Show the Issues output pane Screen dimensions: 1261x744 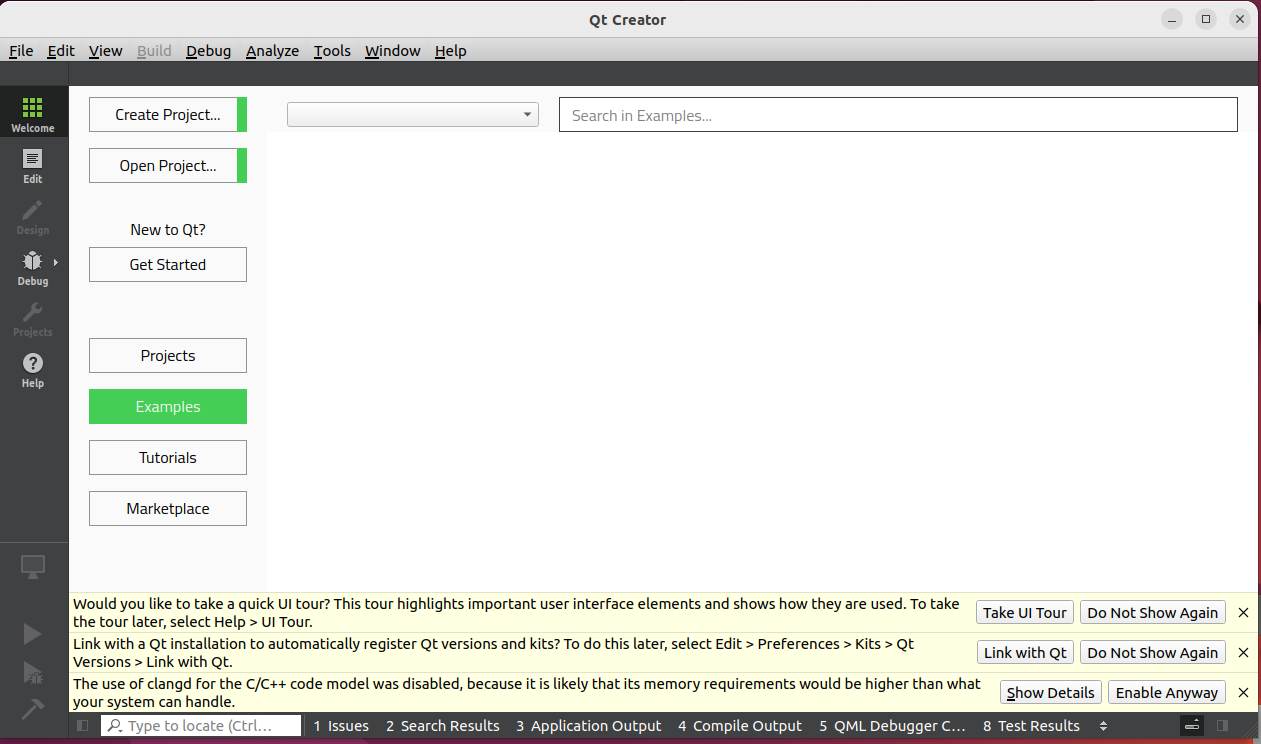coord(341,726)
